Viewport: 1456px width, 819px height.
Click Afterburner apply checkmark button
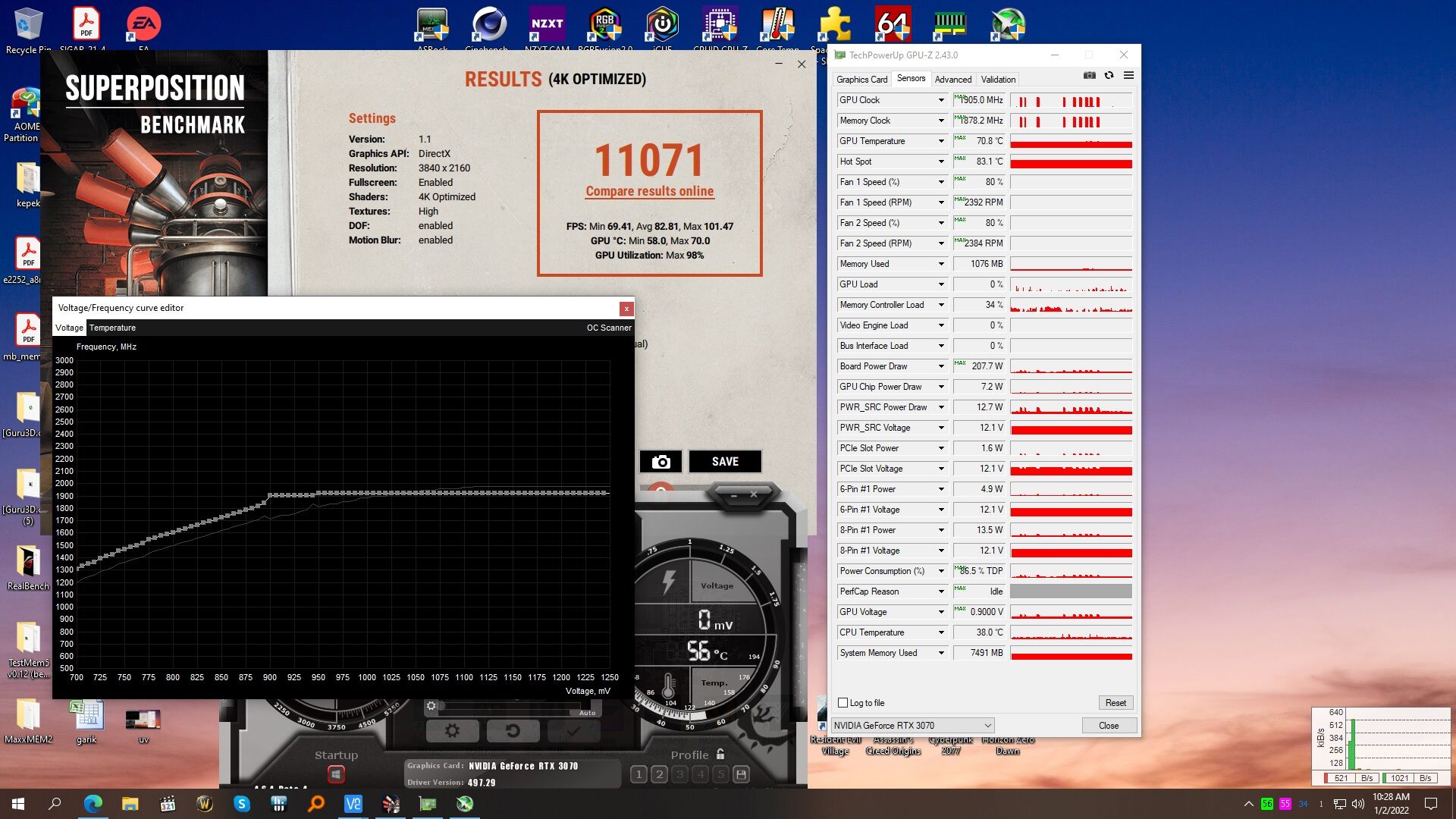coord(573,731)
